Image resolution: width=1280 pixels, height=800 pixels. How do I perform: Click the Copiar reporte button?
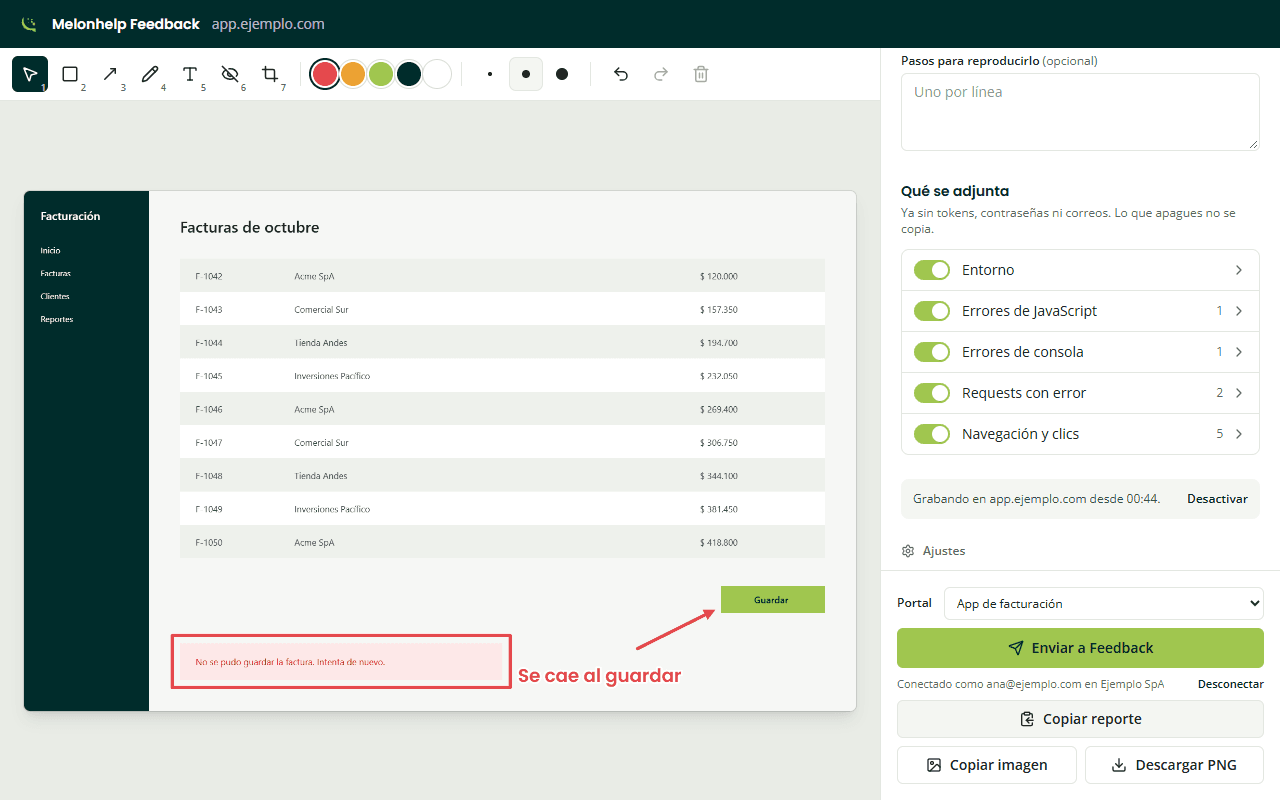click(x=1080, y=719)
